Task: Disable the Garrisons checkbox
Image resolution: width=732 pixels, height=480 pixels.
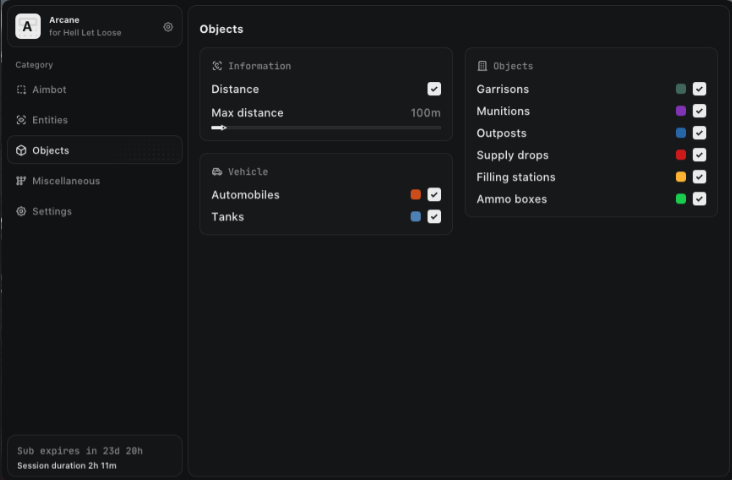Action: coord(699,89)
